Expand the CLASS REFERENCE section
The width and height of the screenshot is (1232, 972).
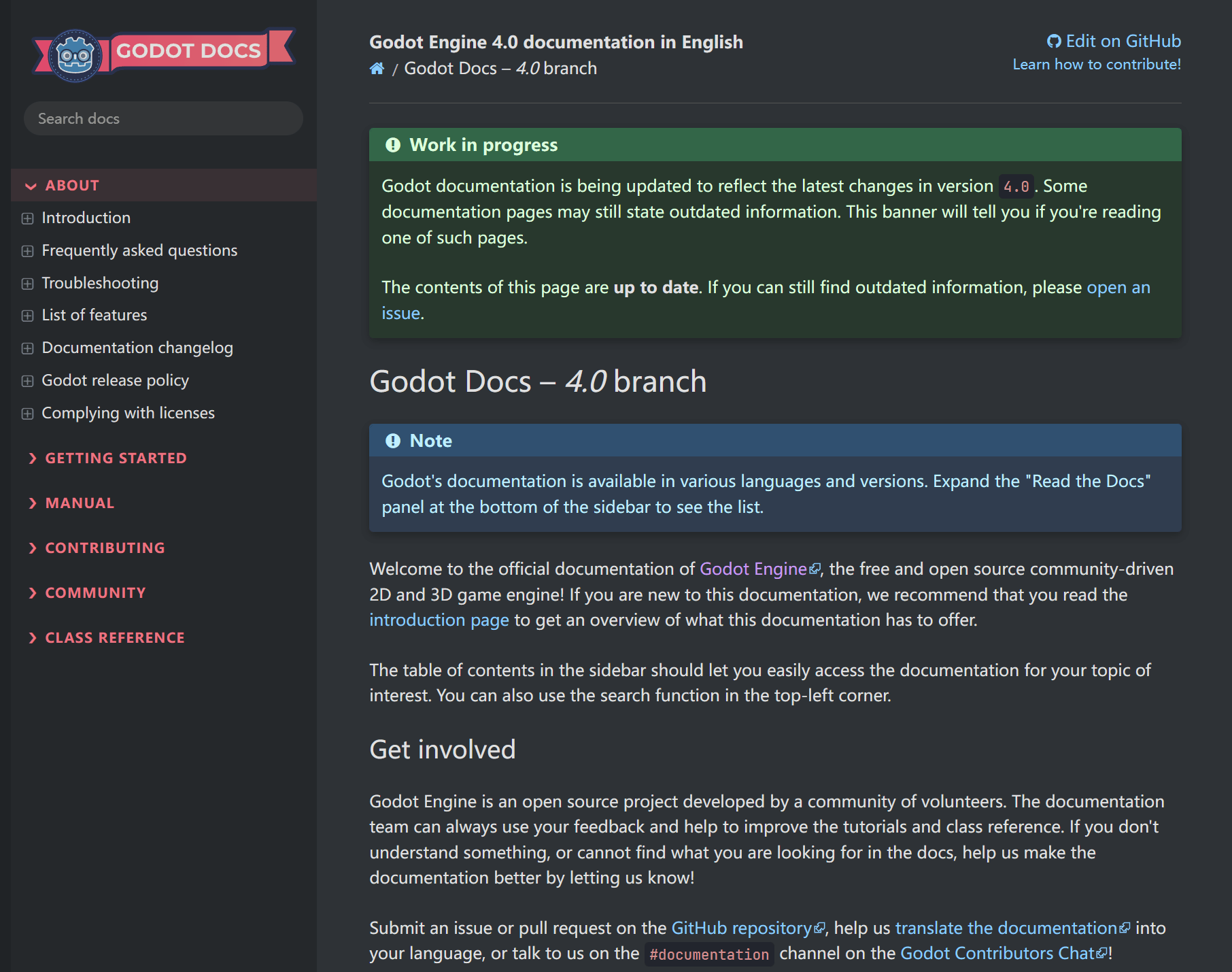click(115, 638)
